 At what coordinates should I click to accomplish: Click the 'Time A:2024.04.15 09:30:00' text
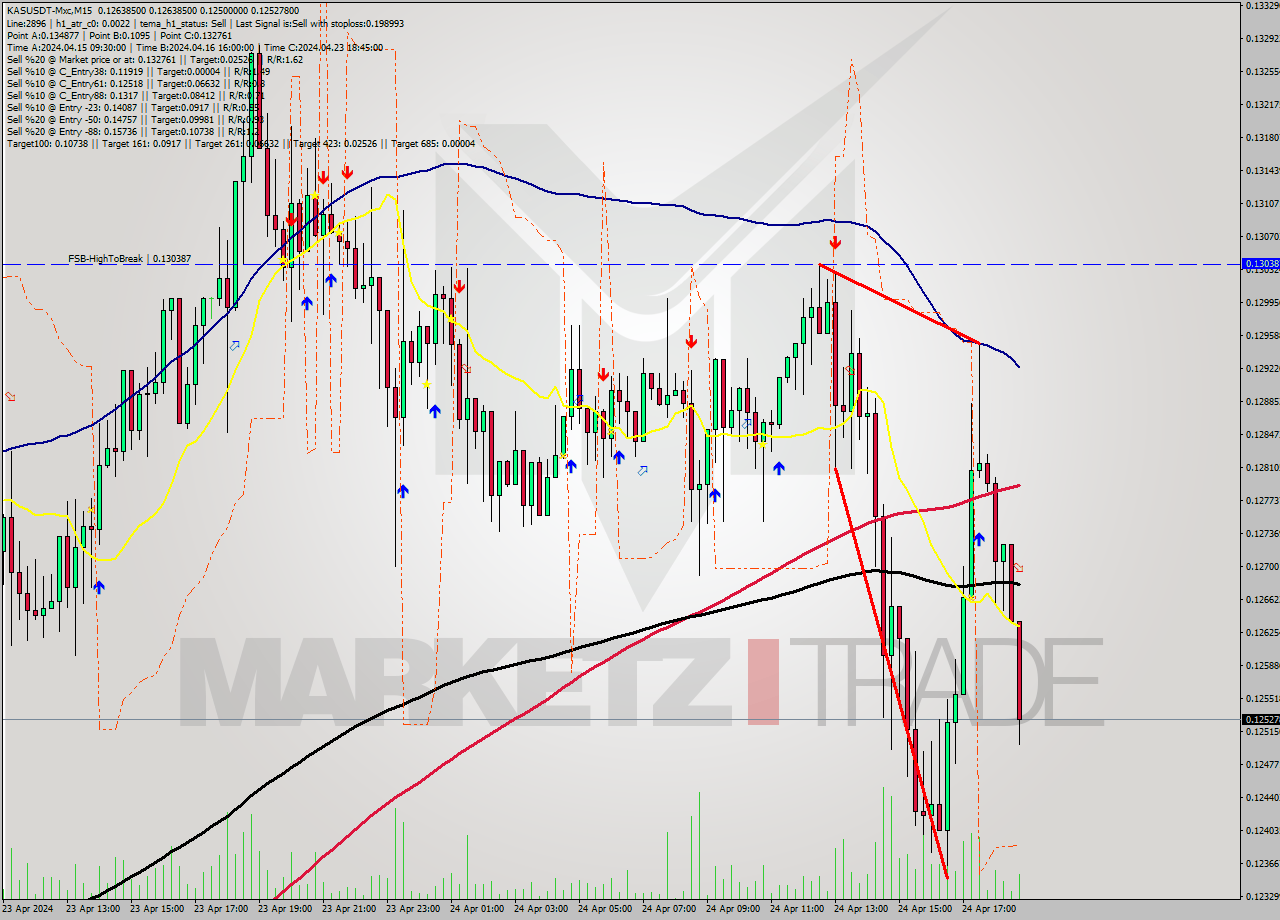66,47
